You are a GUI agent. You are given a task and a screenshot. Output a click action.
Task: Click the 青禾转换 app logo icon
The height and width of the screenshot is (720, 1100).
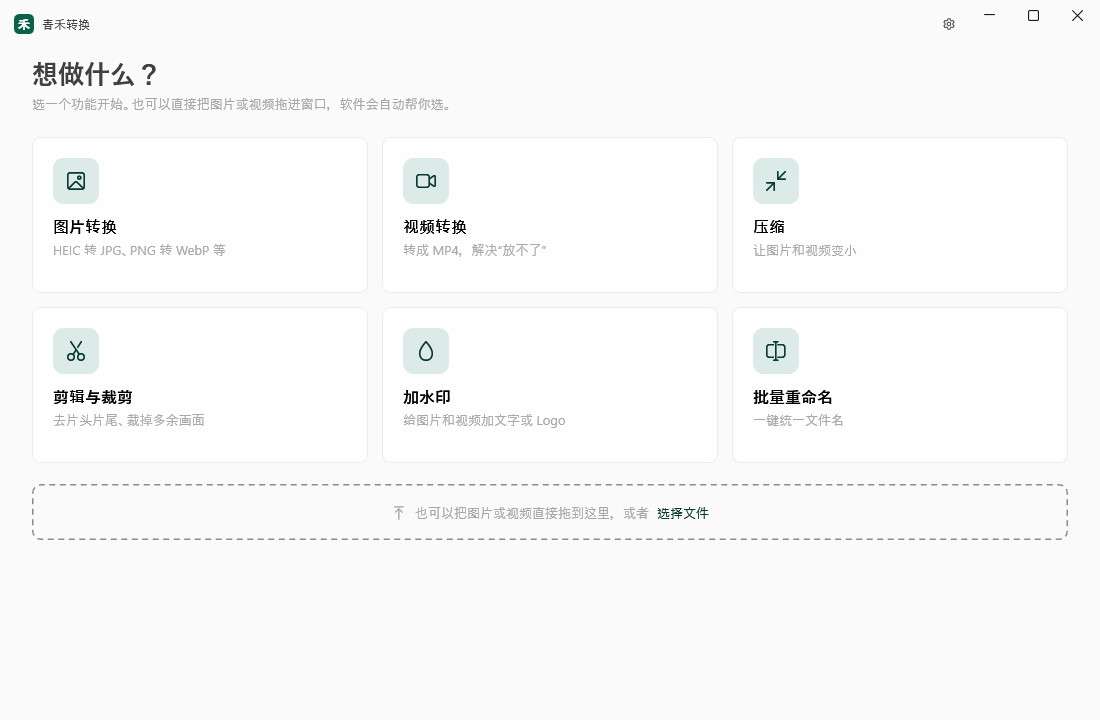tap(24, 24)
